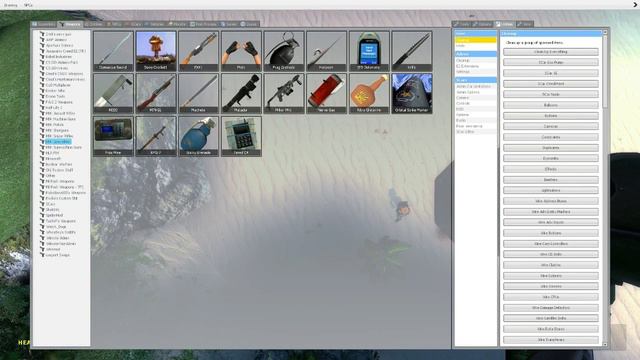Open the Tools tab in right panel
Screen dimensions: 640x360
tap(462, 24)
